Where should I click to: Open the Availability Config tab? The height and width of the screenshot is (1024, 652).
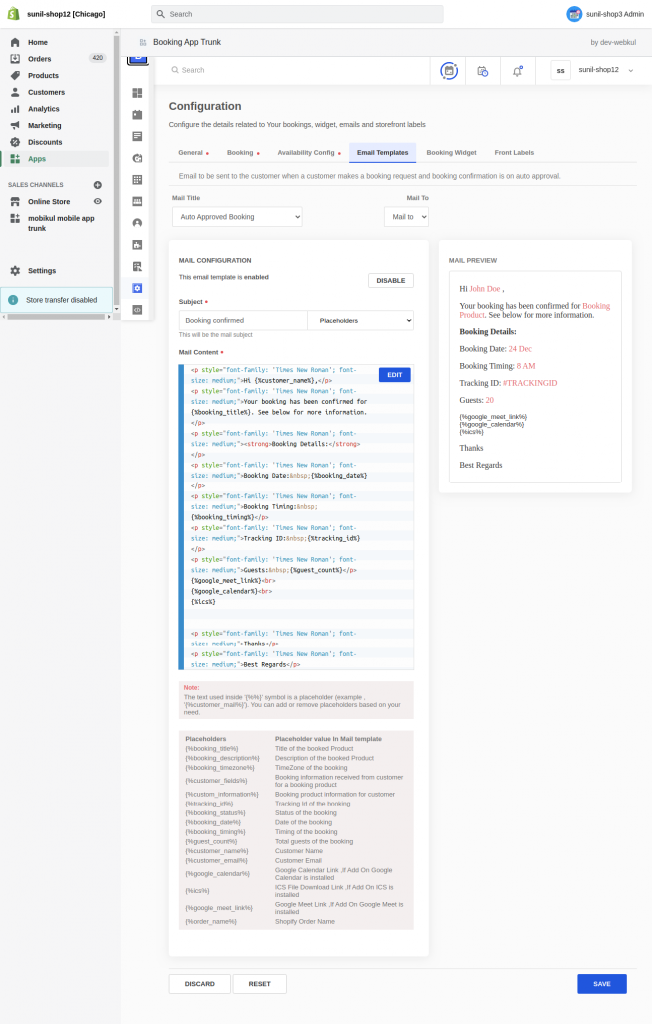point(309,153)
